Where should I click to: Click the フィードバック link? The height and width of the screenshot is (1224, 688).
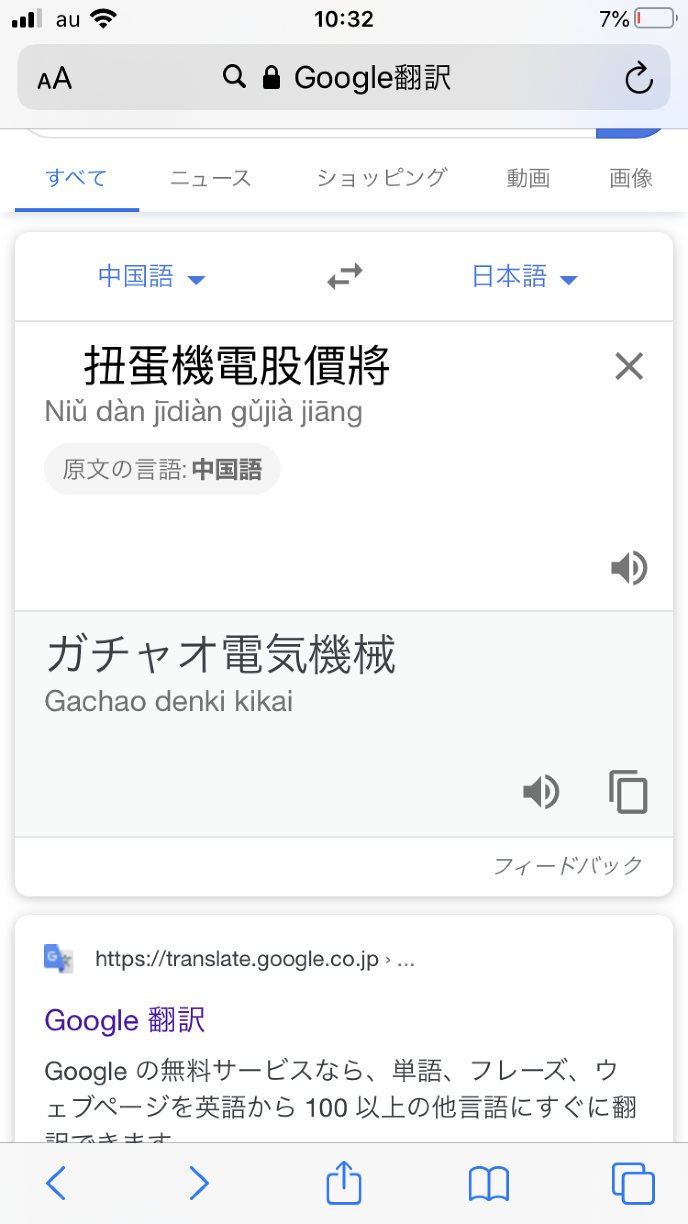[x=567, y=866]
